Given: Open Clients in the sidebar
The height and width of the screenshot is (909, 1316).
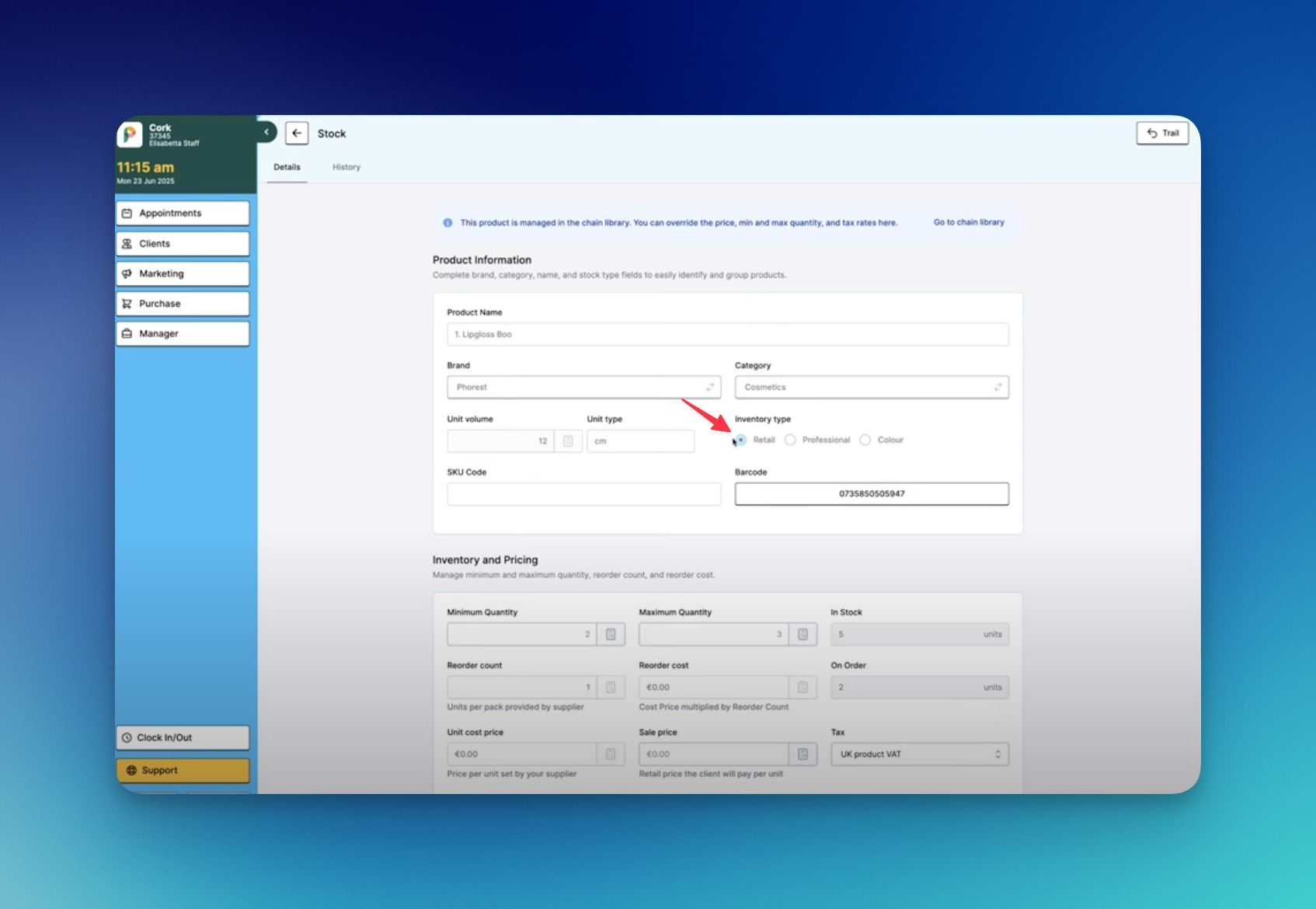Looking at the screenshot, I should tap(183, 243).
